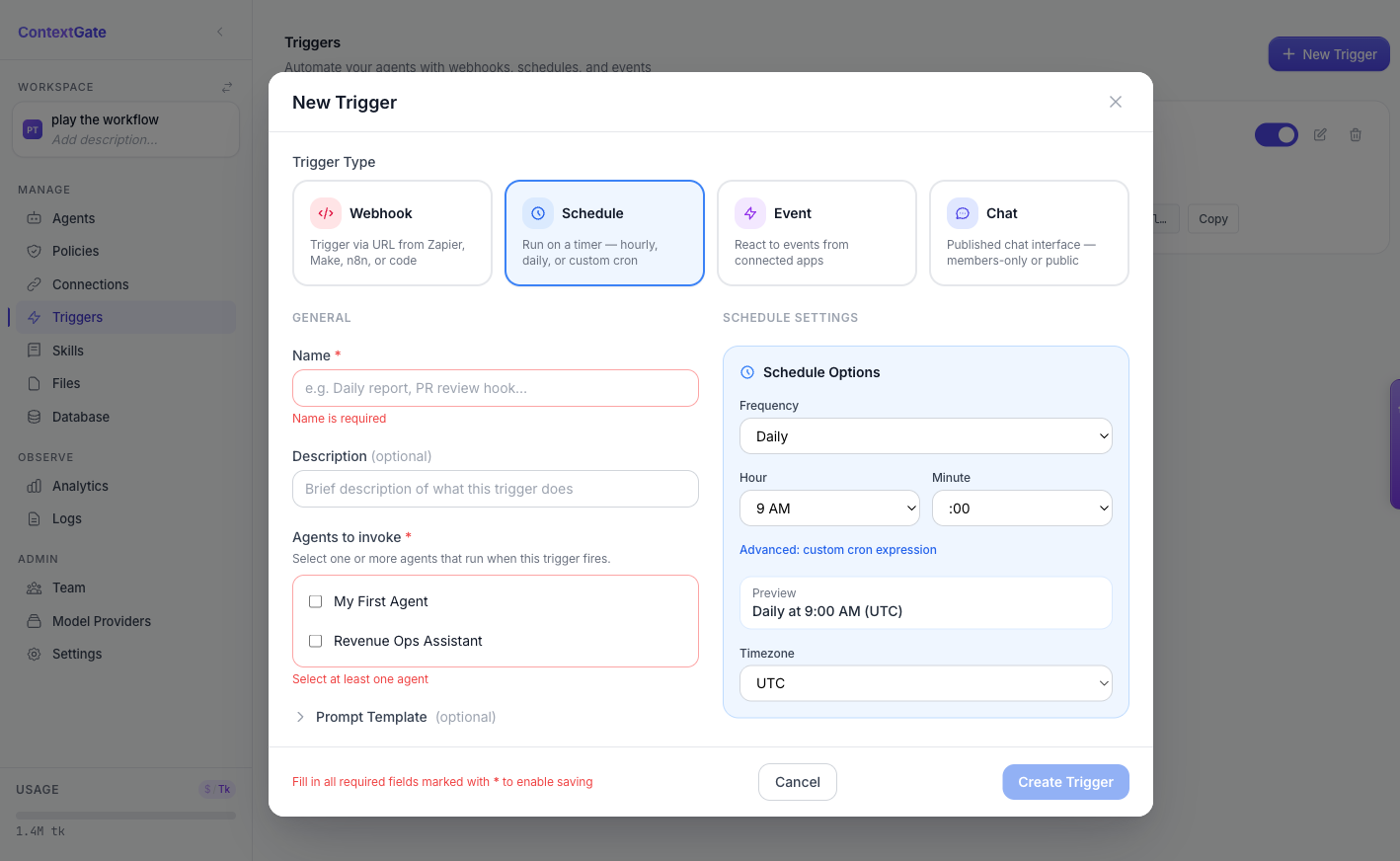This screenshot has height=861, width=1400.
Task: Click the Description text field
Action: [x=496, y=489]
